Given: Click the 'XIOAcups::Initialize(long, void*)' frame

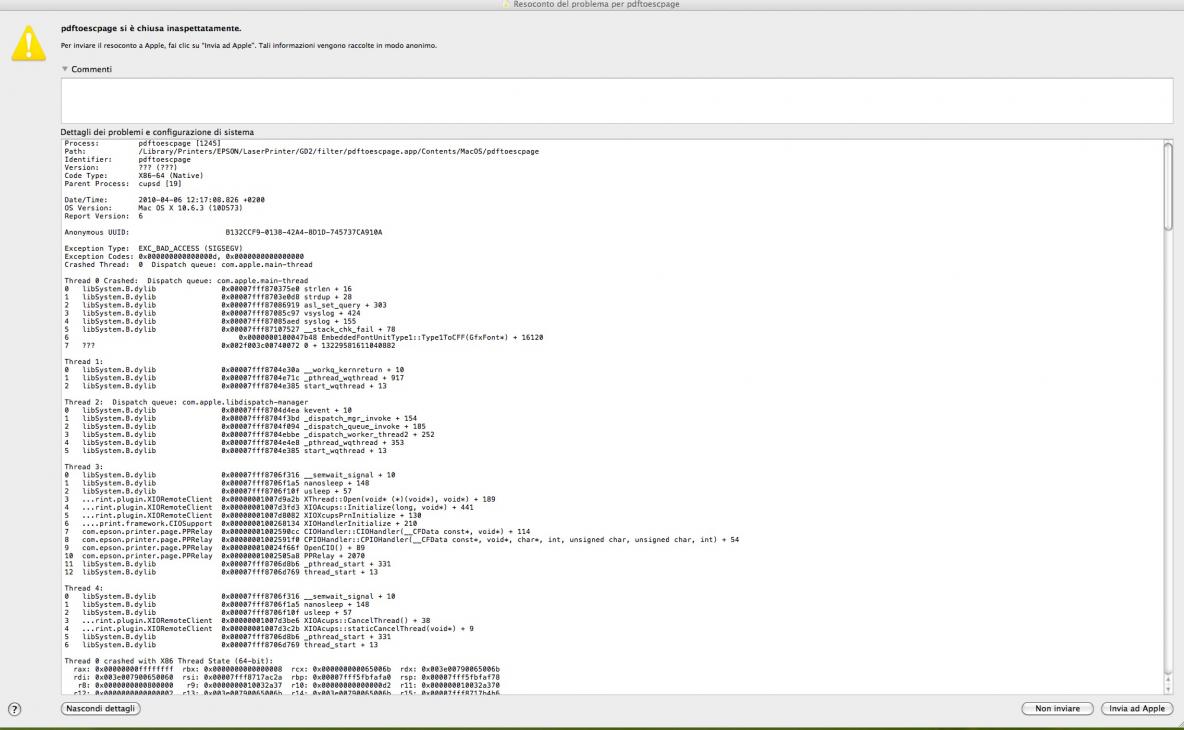Looking at the screenshot, I should [269, 507].
